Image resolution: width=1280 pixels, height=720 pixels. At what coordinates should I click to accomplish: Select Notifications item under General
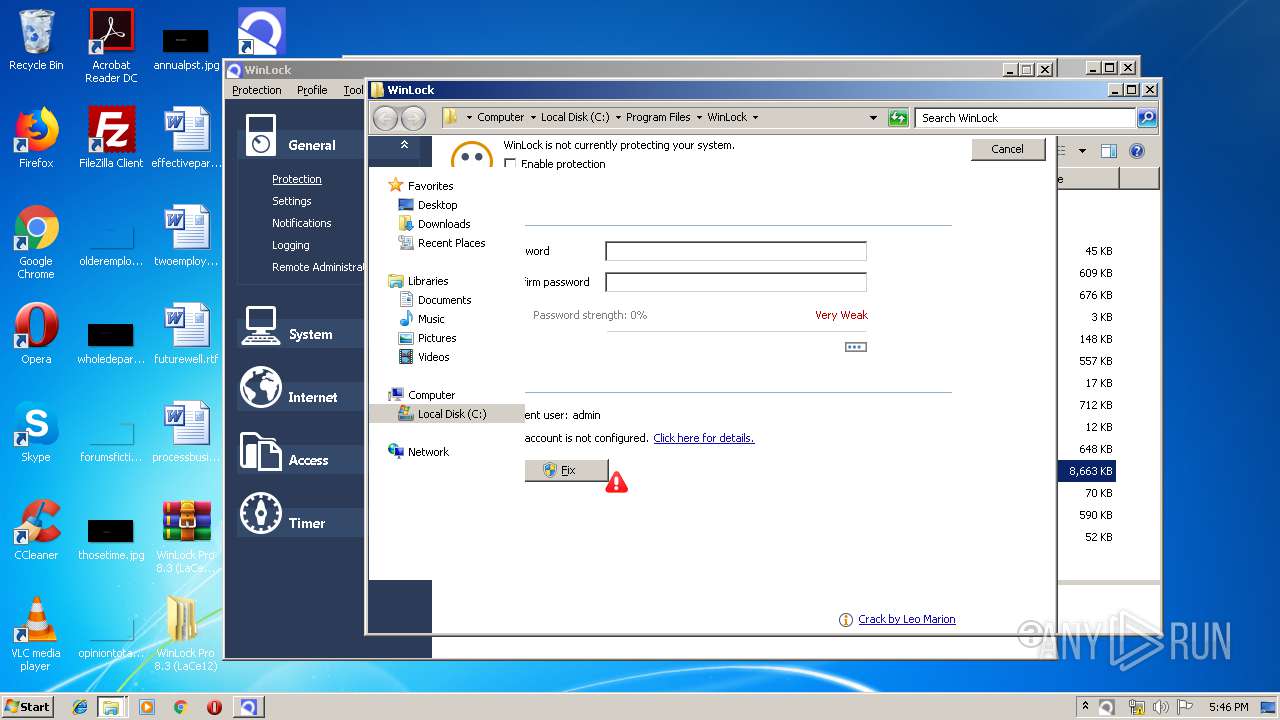click(x=301, y=223)
